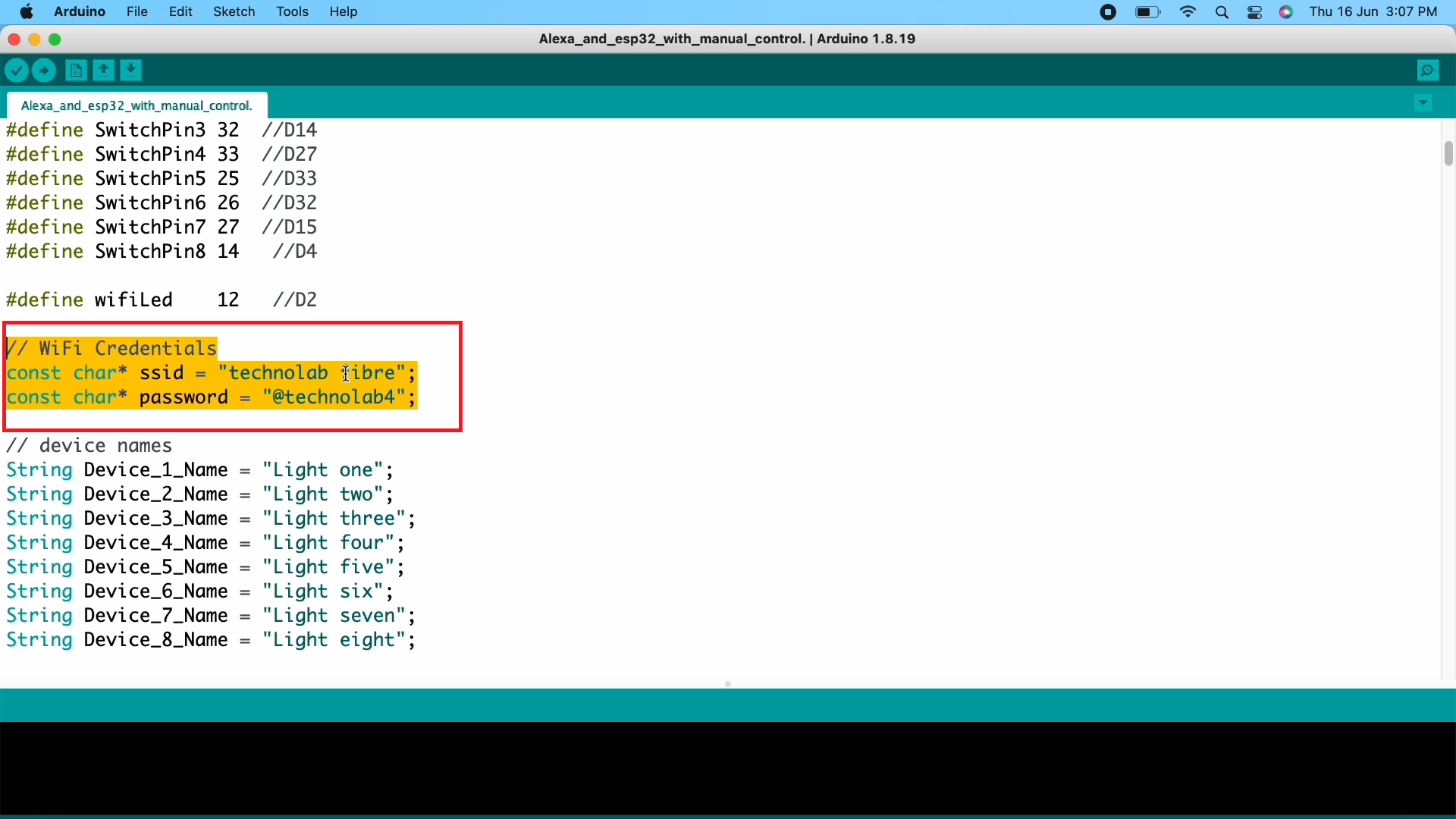Click the SwitchPin7 define line
The width and height of the screenshot is (1456, 819).
pyautogui.click(x=162, y=227)
